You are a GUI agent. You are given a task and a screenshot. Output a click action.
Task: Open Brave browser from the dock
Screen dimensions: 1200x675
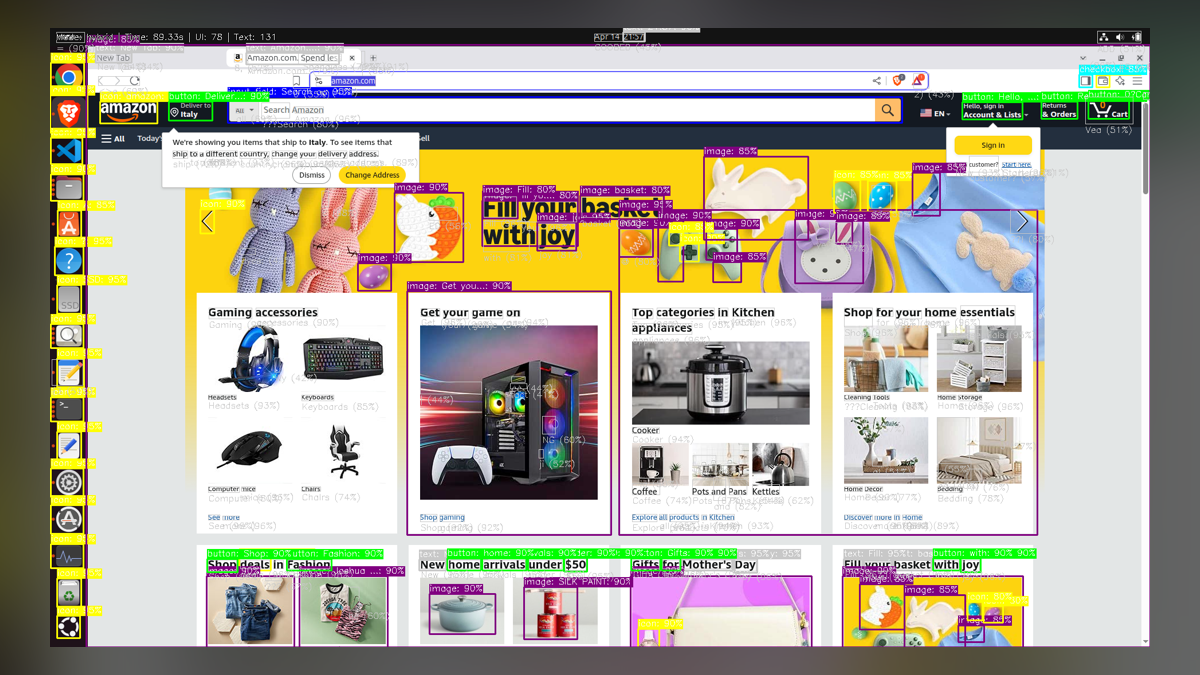click(x=68, y=114)
